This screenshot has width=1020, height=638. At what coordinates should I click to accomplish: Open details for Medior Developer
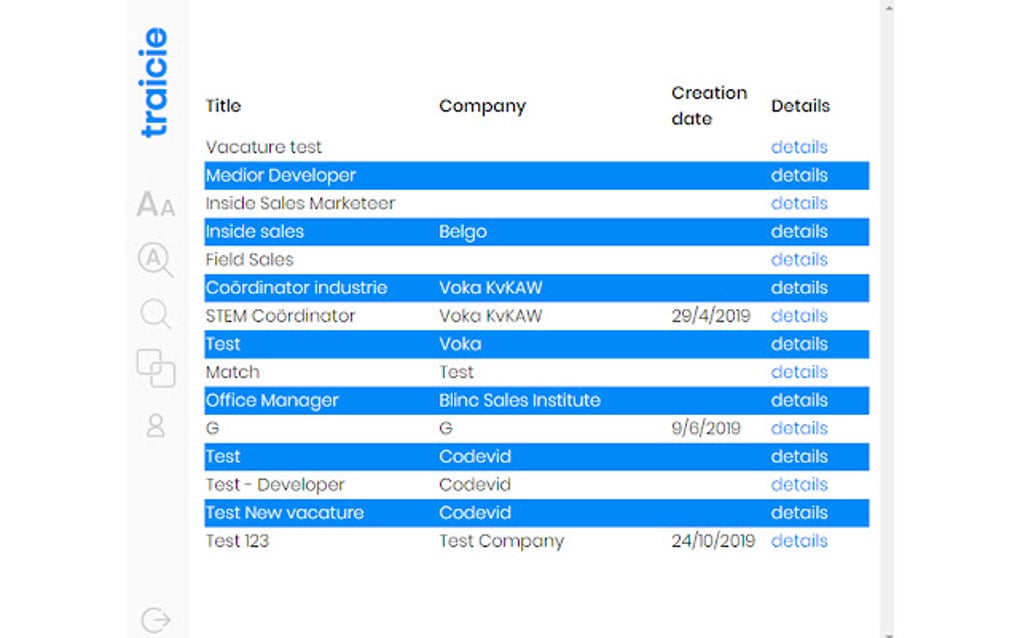click(799, 175)
